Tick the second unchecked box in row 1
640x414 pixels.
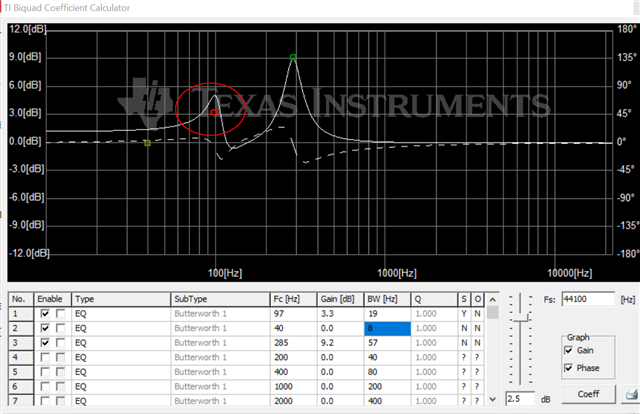[60, 314]
